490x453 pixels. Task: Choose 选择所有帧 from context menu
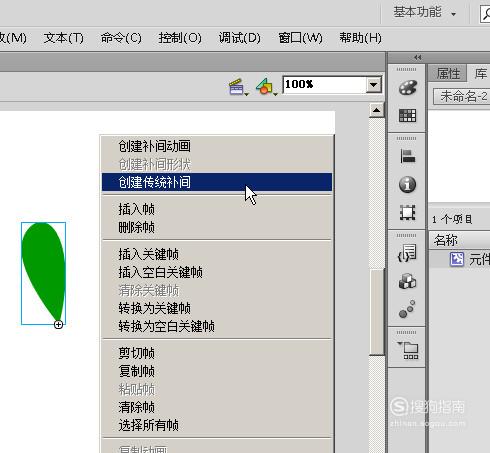point(217,425)
